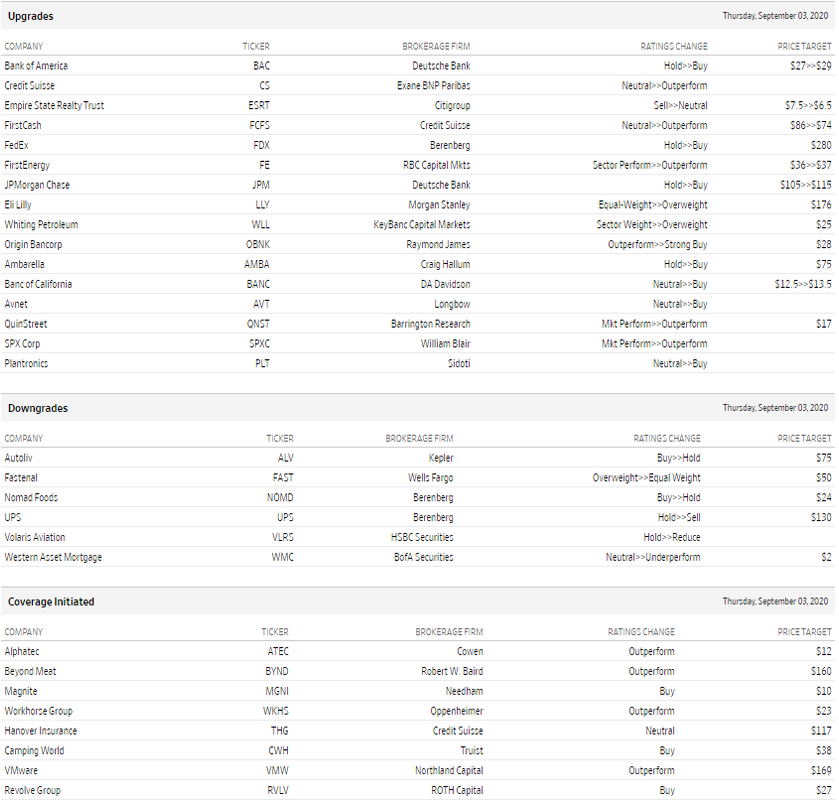This screenshot has width=839, height=800.
Task: Click the Beyond Meat company name
Action: [30, 672]
